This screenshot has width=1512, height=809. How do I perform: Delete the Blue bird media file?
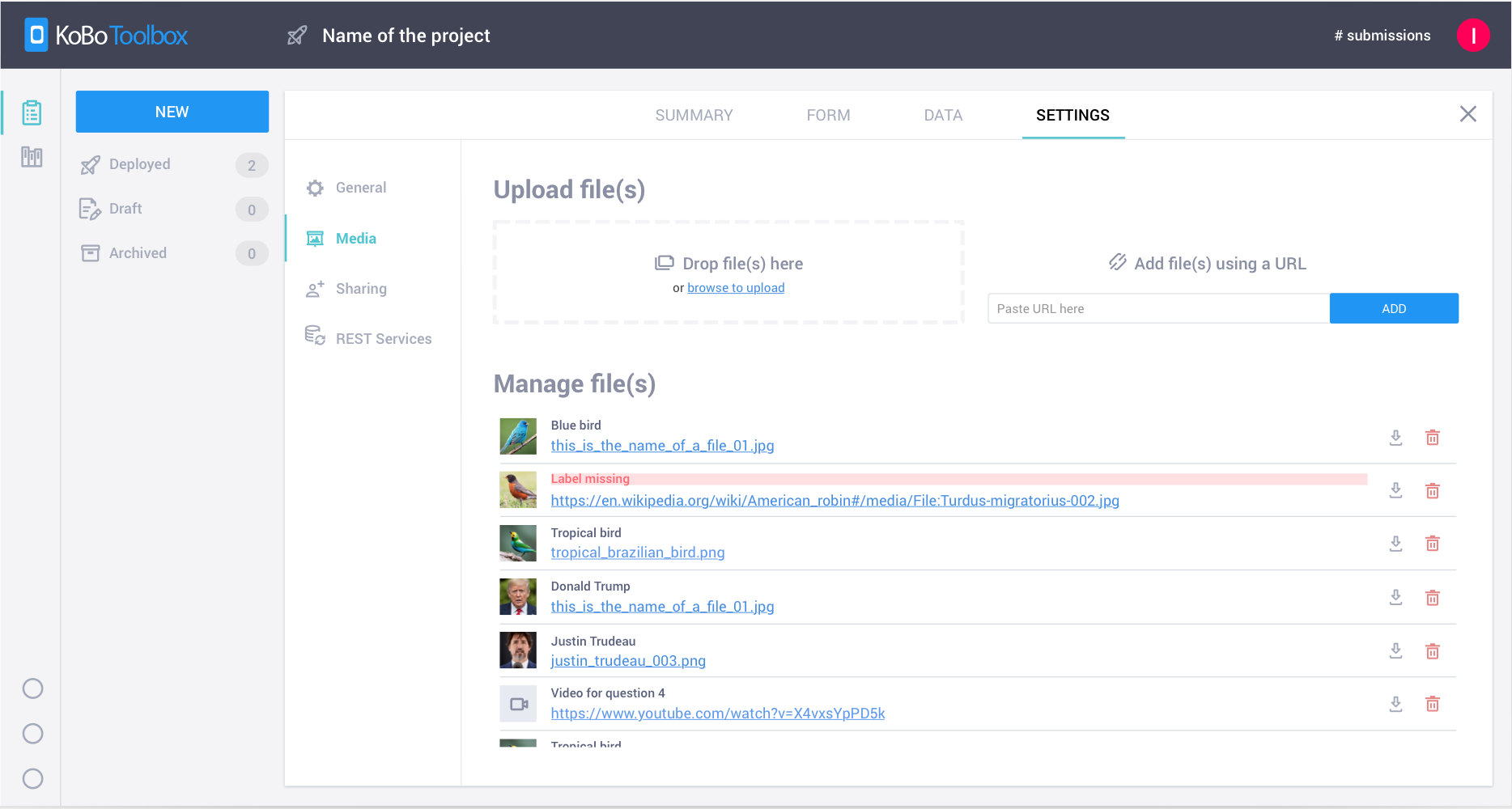(1432, 437)
